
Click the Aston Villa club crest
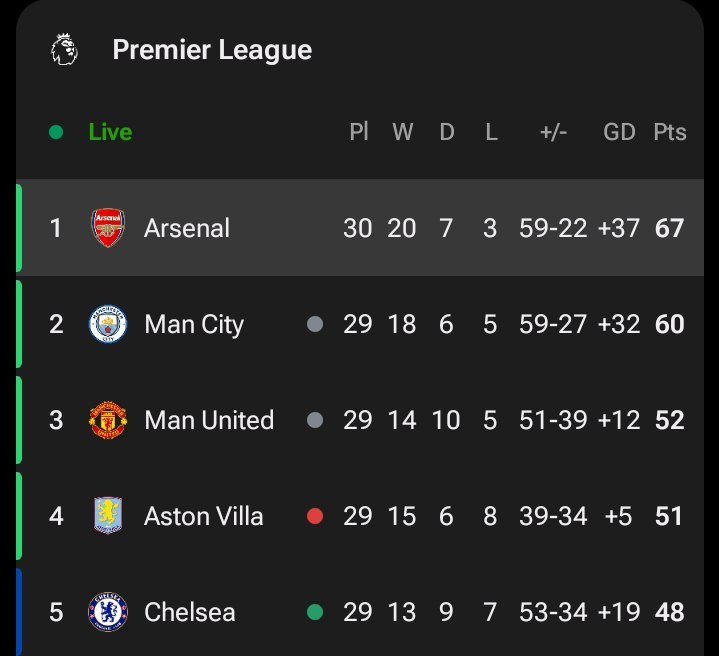click(x=108, y=516)
